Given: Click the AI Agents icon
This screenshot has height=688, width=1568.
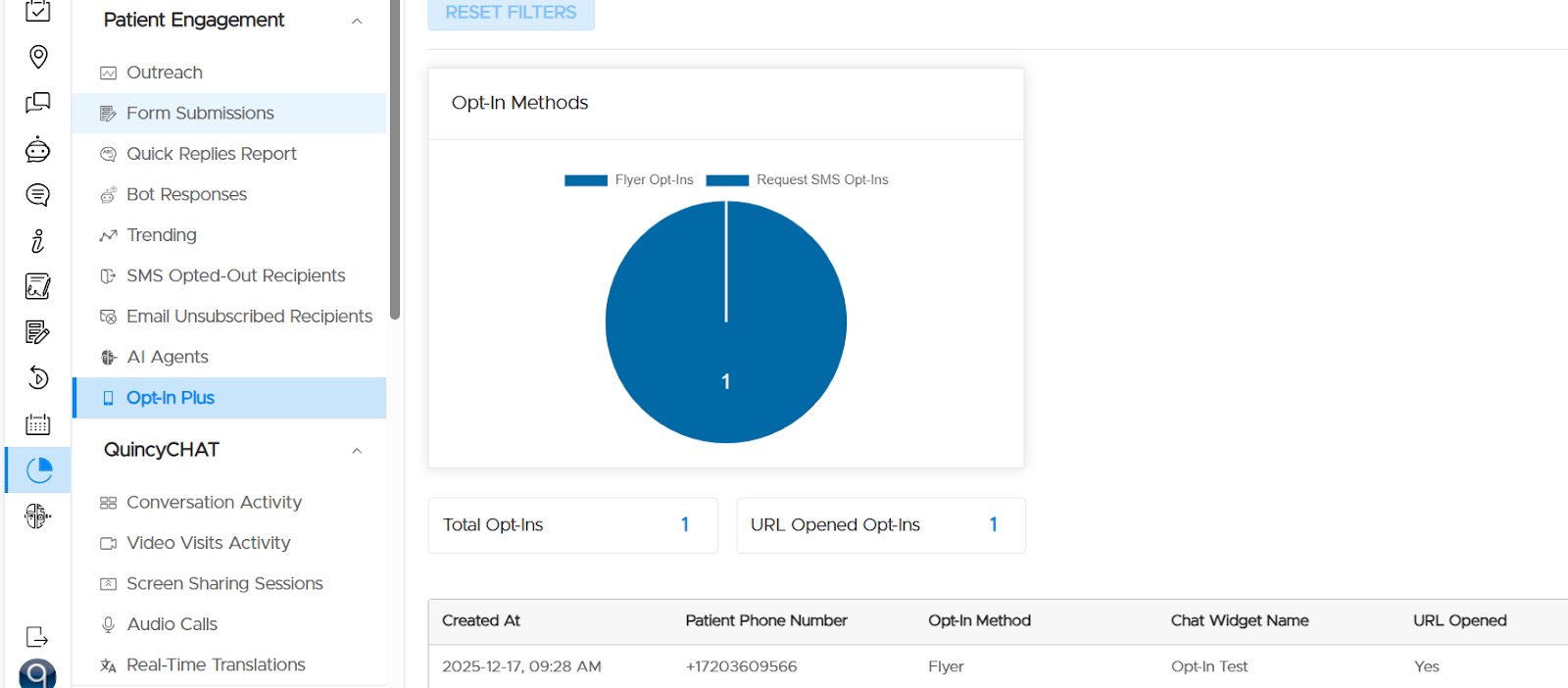Looking at the screenshot, I should [109, 357].
